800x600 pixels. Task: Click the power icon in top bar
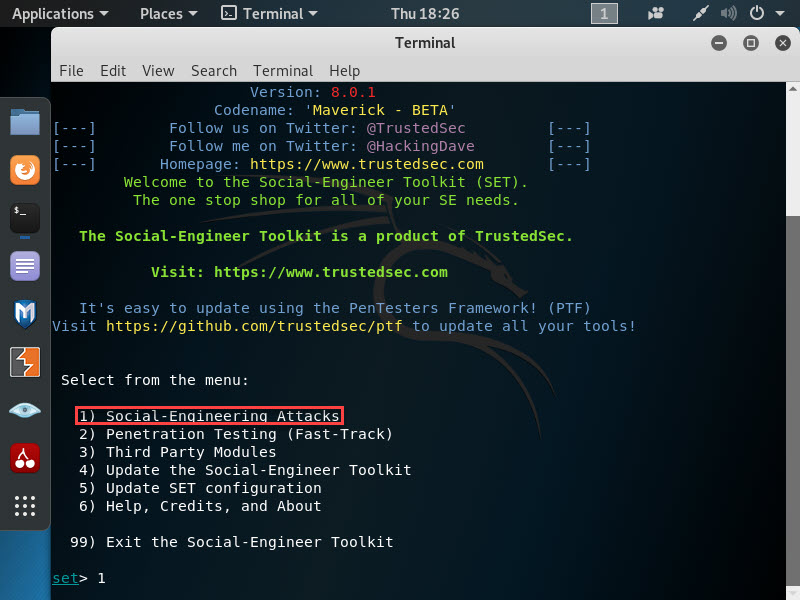point(757,13)
